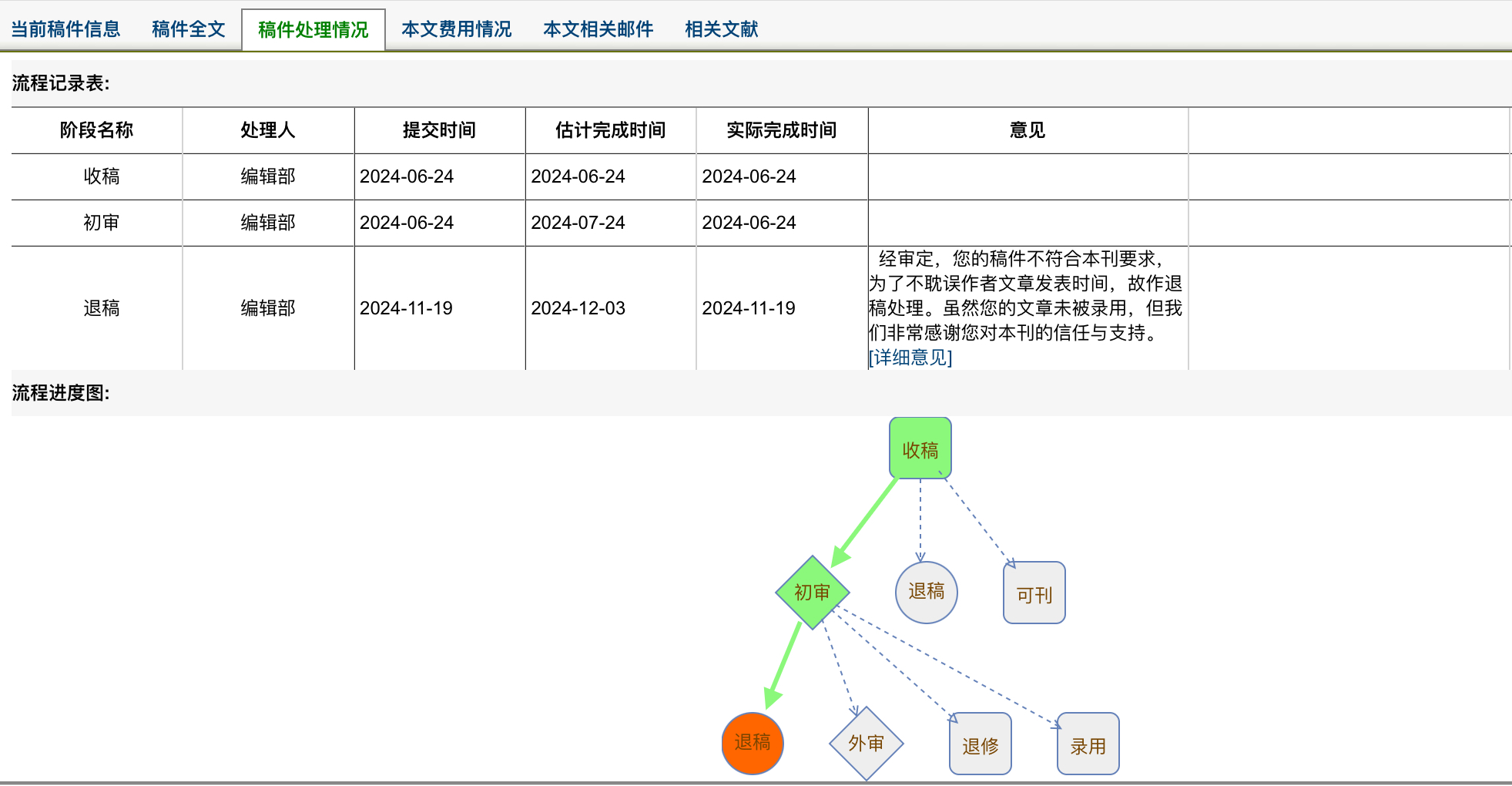Click 退稿 row submission date 2024-11-19

[x=407, y=308]
